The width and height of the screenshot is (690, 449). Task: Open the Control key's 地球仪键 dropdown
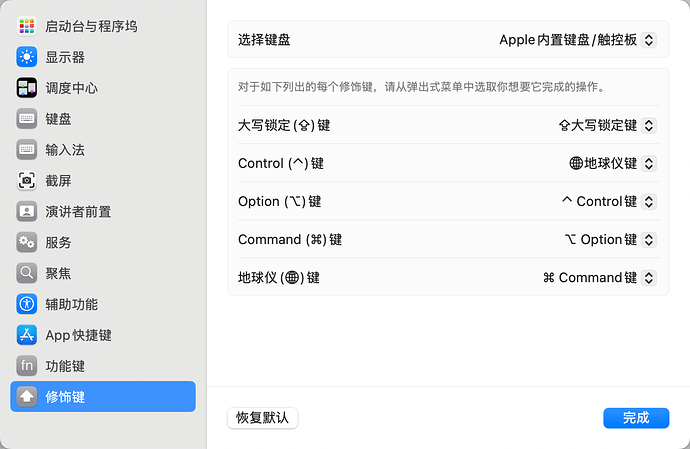click(x=613, y=163)
